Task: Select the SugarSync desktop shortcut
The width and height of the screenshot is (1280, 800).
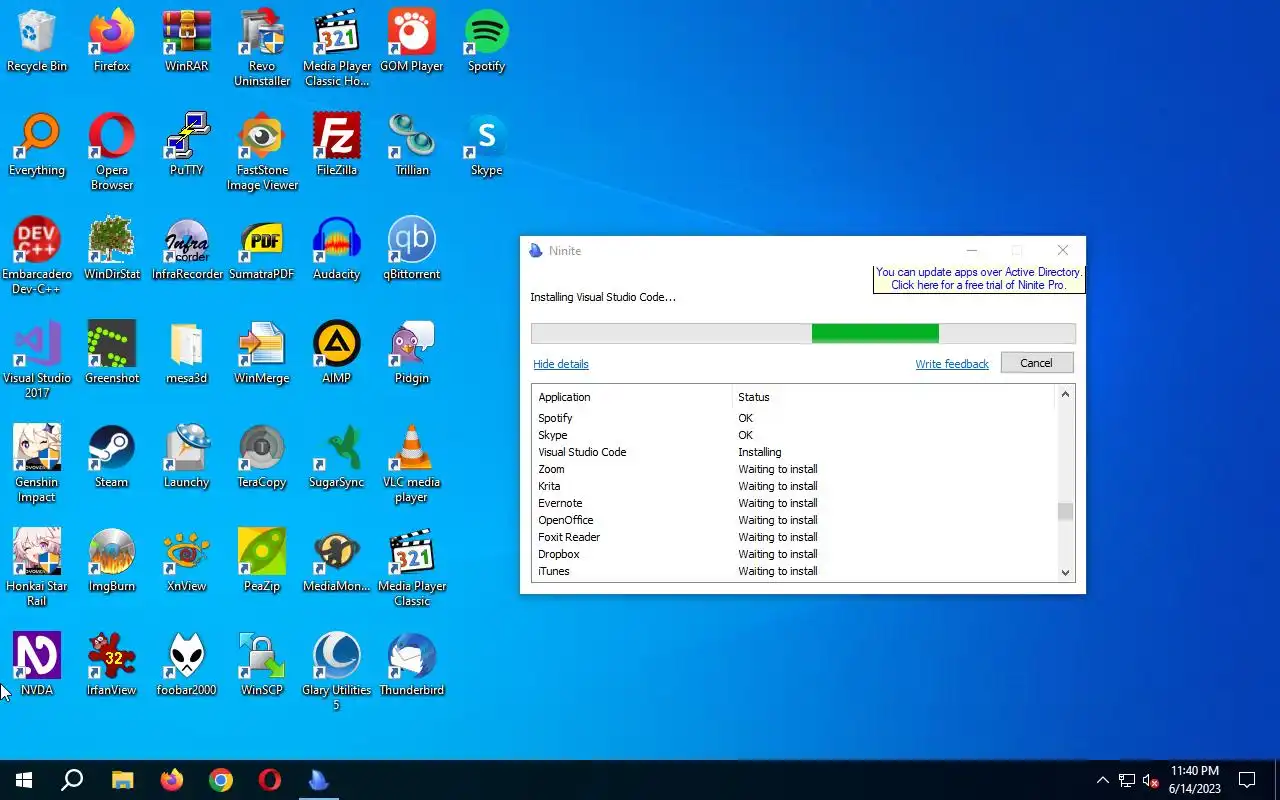Action: coord(337,458)
